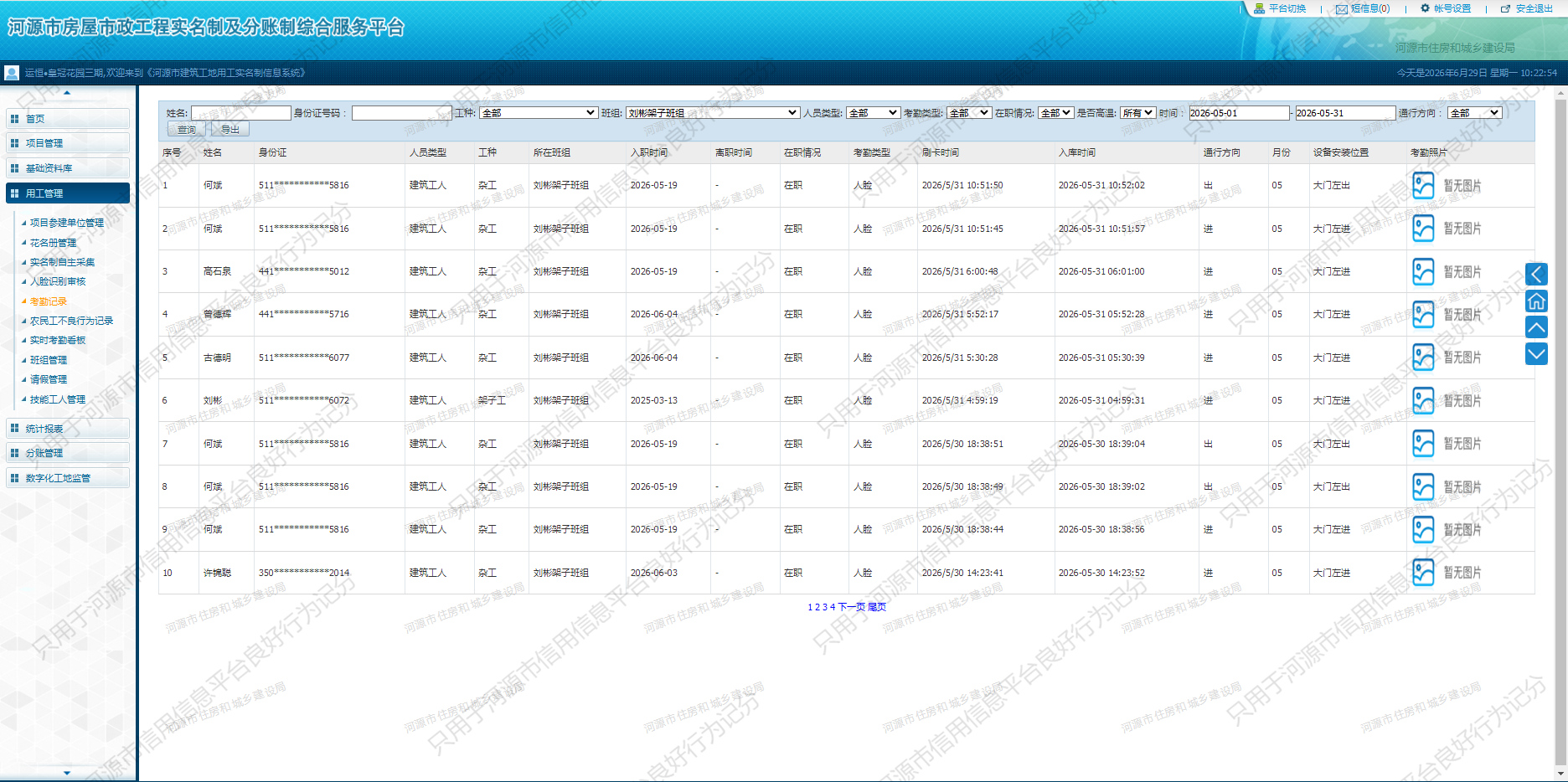Screen dimensions: 1568x782
Task: Open 帐号设置 account settings
Action: (x=1446, y=8)
